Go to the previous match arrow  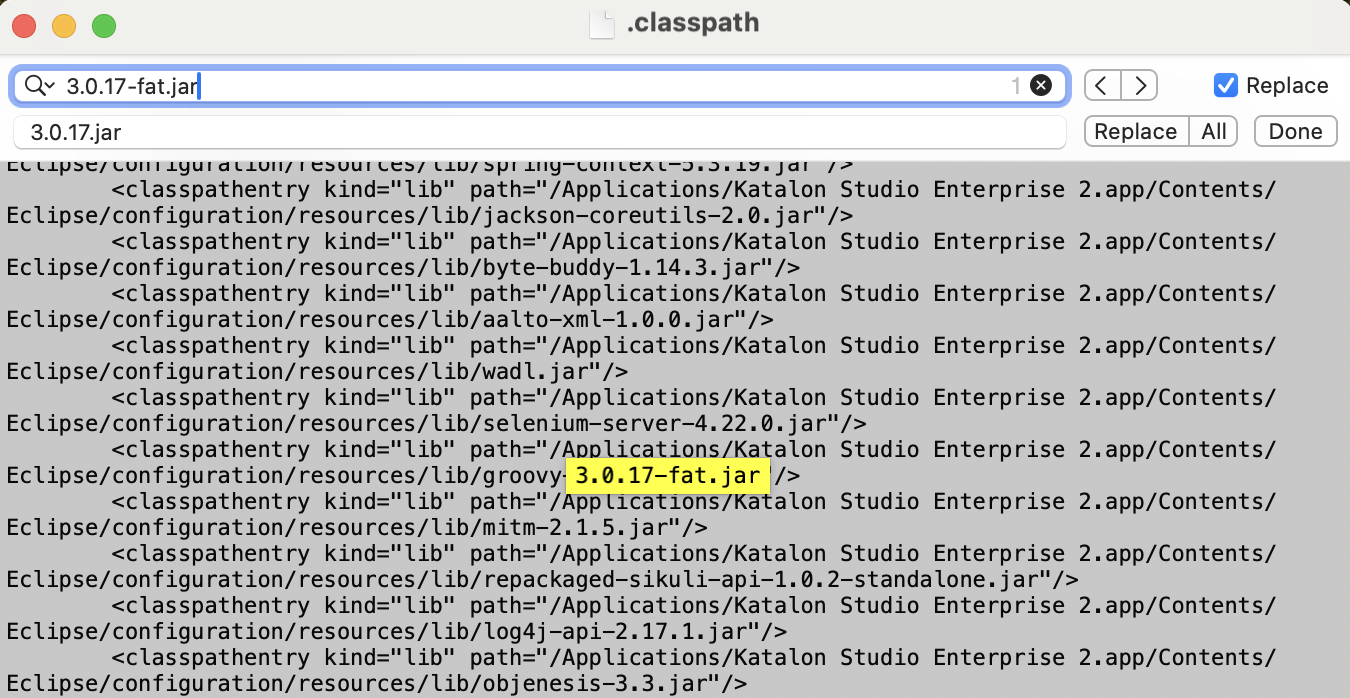click(x=1102, y=86)
